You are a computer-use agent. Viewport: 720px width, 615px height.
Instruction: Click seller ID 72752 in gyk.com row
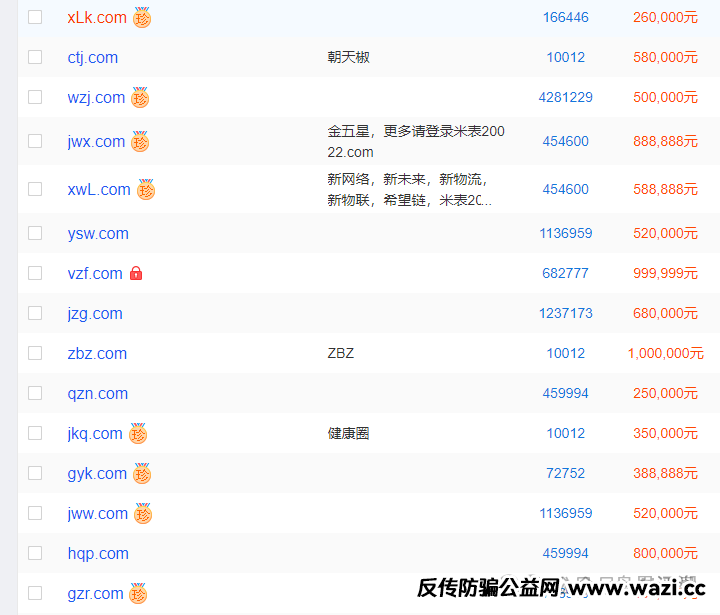pos(565,473)
